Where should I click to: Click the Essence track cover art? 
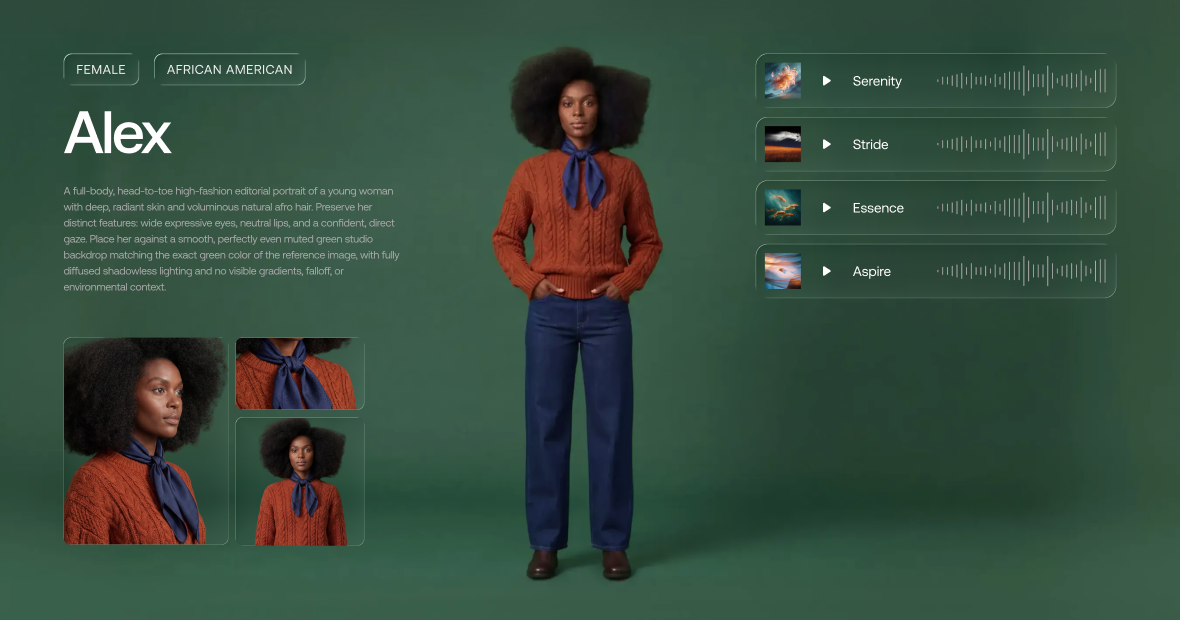[x=783, y=208]
